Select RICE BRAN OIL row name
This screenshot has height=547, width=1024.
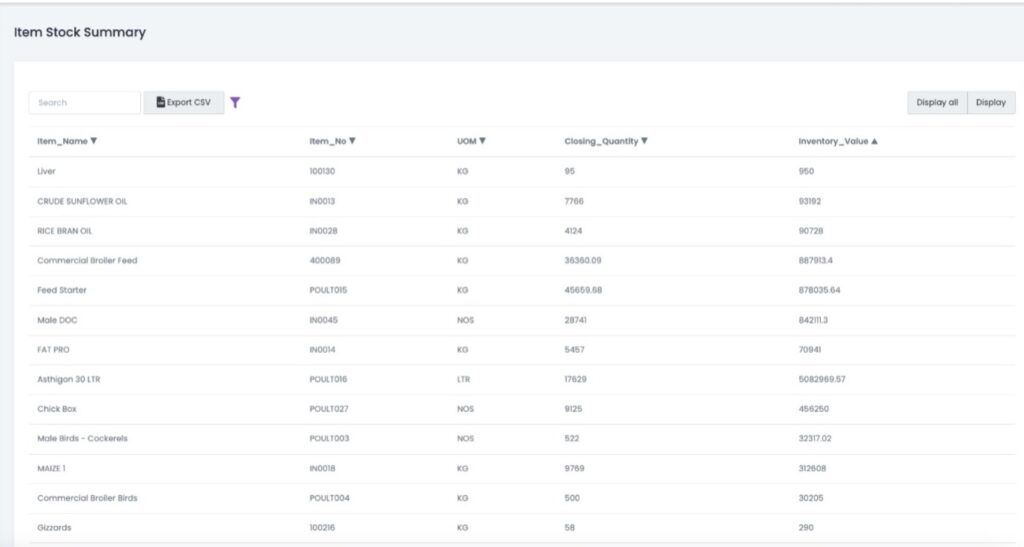point(65,231)
